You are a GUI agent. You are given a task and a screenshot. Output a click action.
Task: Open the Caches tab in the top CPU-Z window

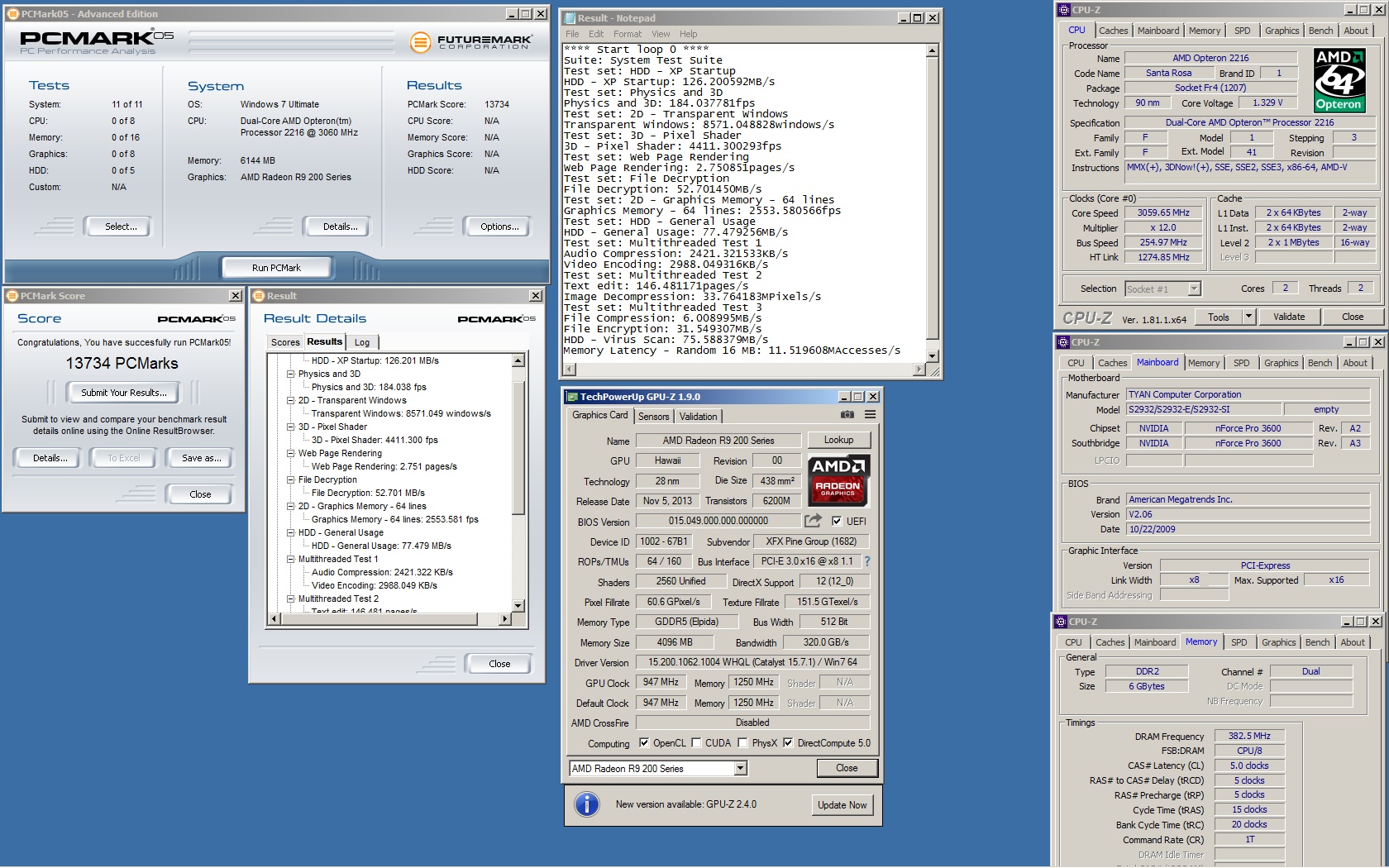pyautogui.click(x=1113, y=31)
